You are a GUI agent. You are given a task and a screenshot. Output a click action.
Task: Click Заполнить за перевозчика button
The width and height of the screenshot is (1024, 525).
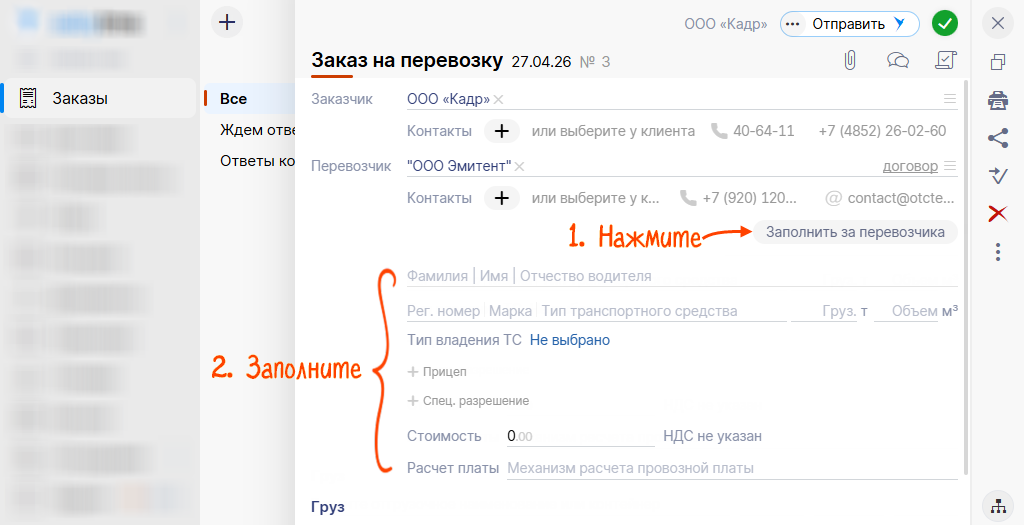point(855,232)
